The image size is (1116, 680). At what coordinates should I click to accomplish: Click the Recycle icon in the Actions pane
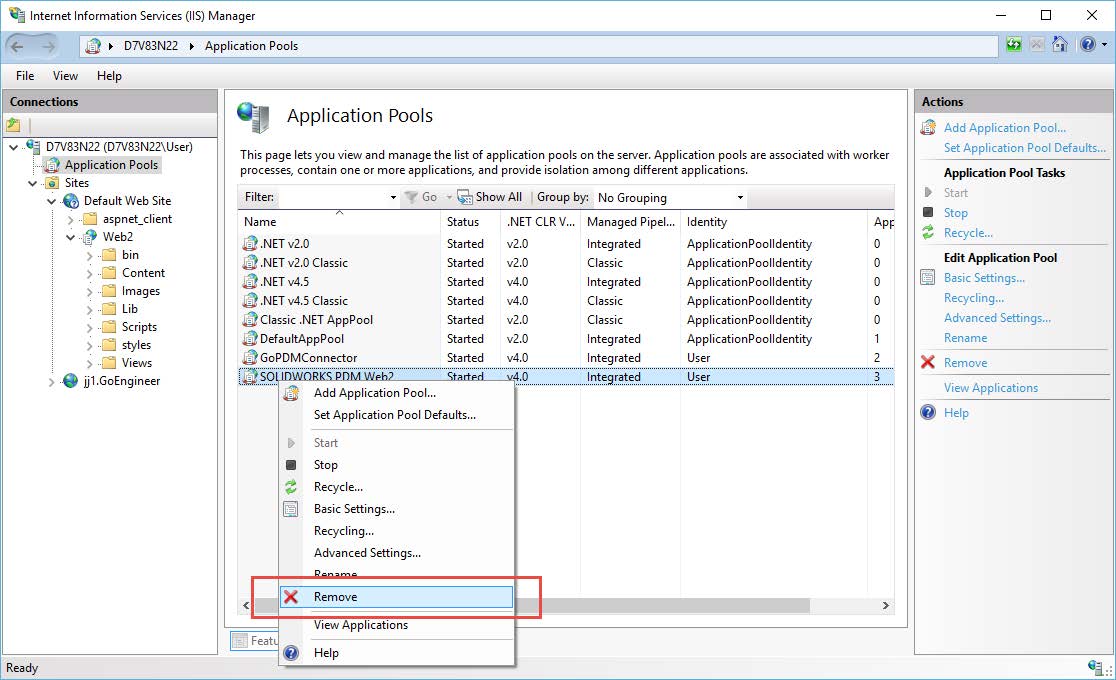(x=930, y=232)
